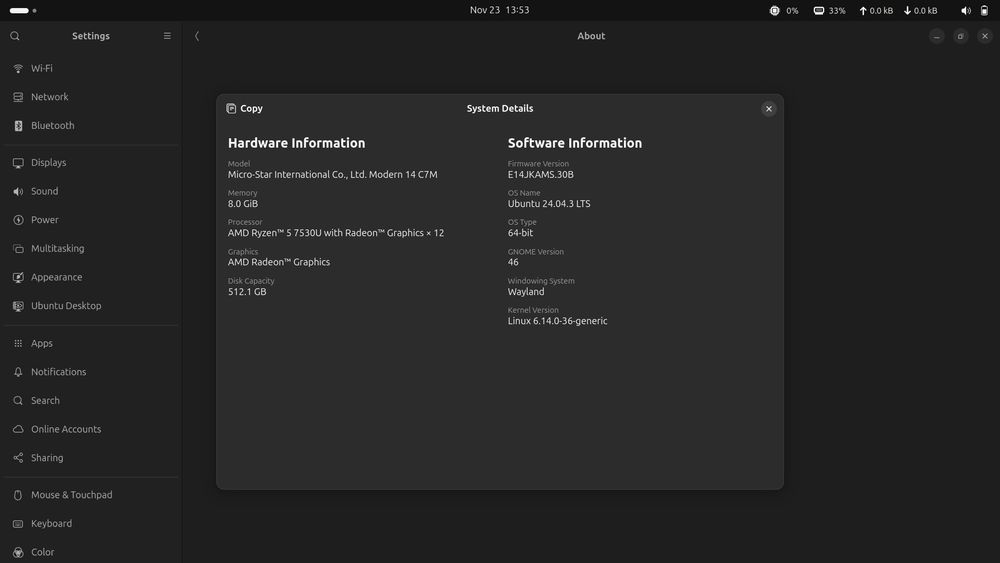Select Mouse & Touchpad in the sidebar
The image size is (1000, 563).
pos(91,495)
